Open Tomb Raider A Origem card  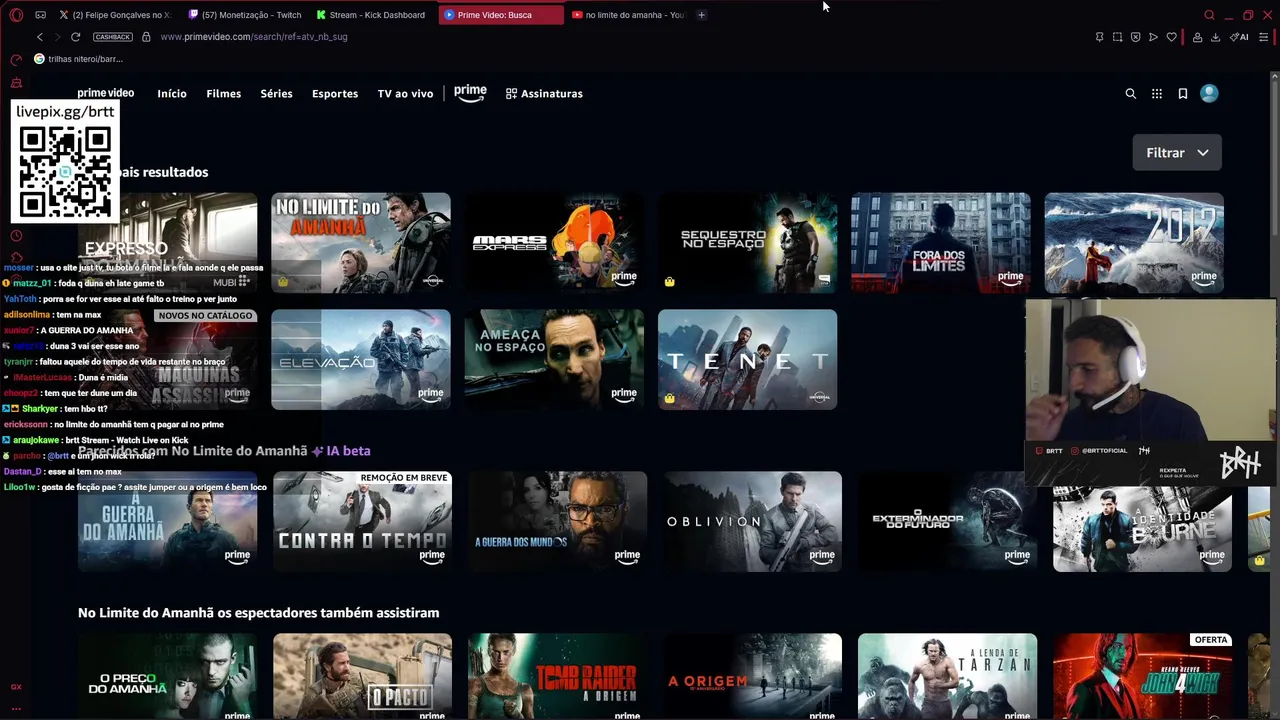coord(557,677)
